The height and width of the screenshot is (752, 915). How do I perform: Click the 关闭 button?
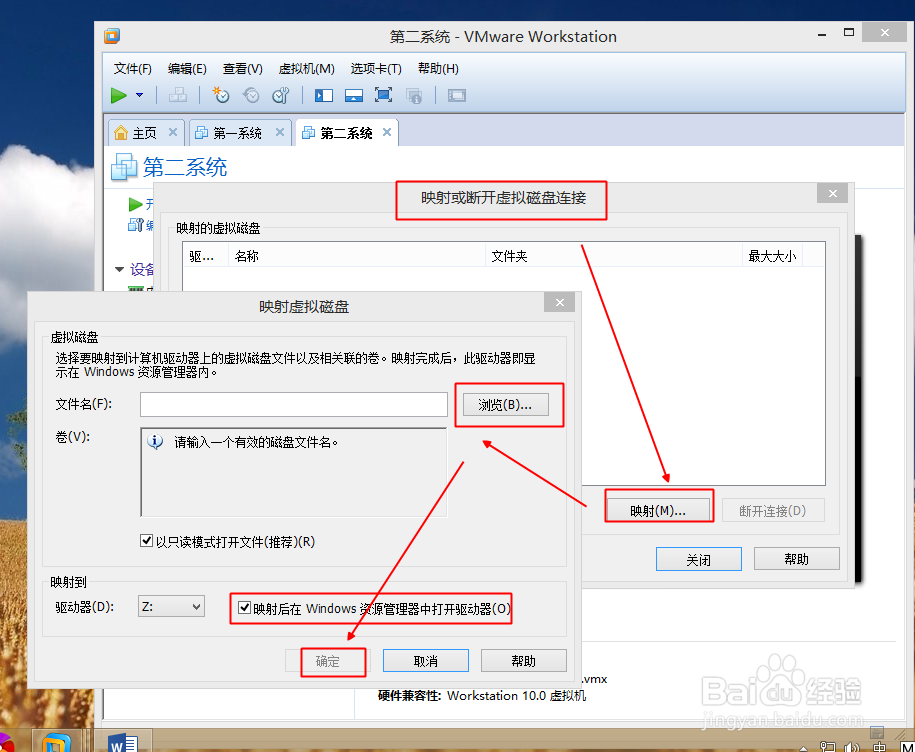(699, 559)
